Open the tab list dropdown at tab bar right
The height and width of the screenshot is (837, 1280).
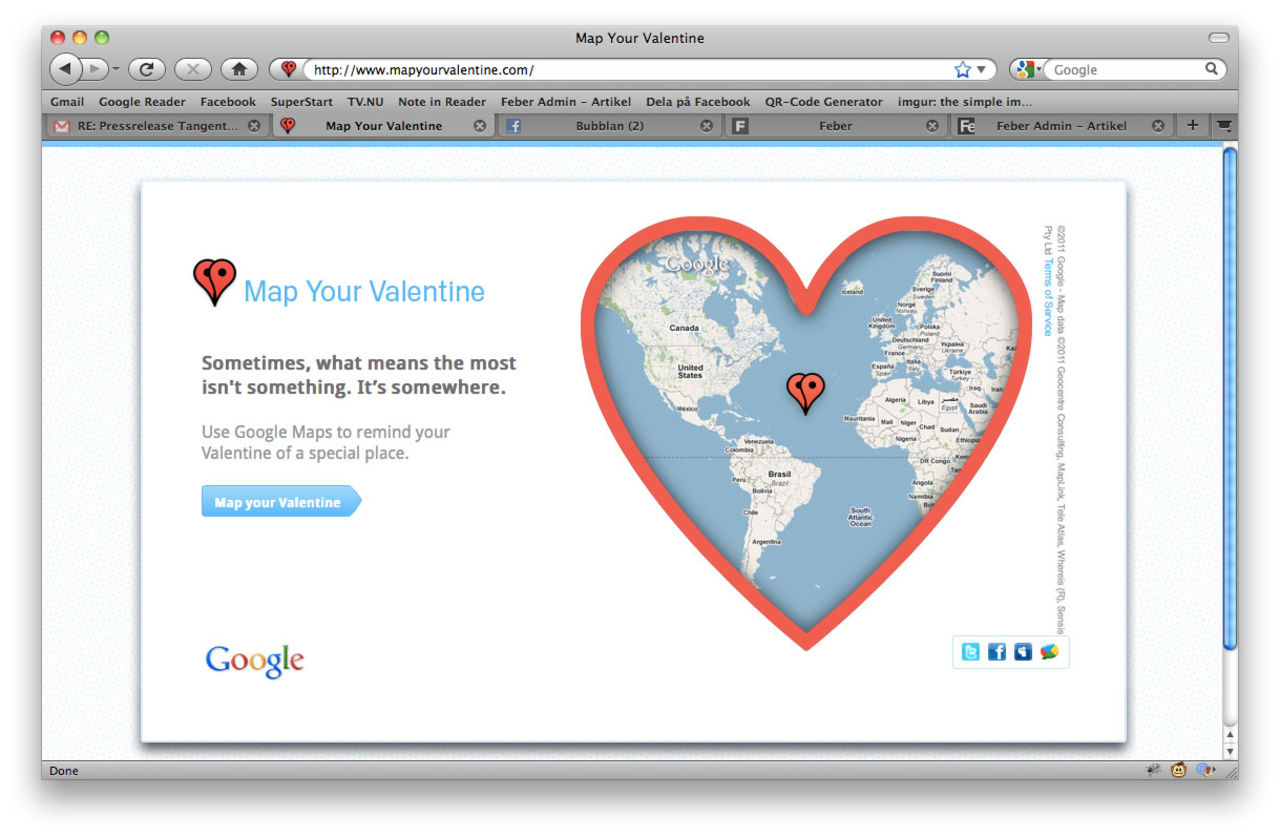click(1224, 125)
